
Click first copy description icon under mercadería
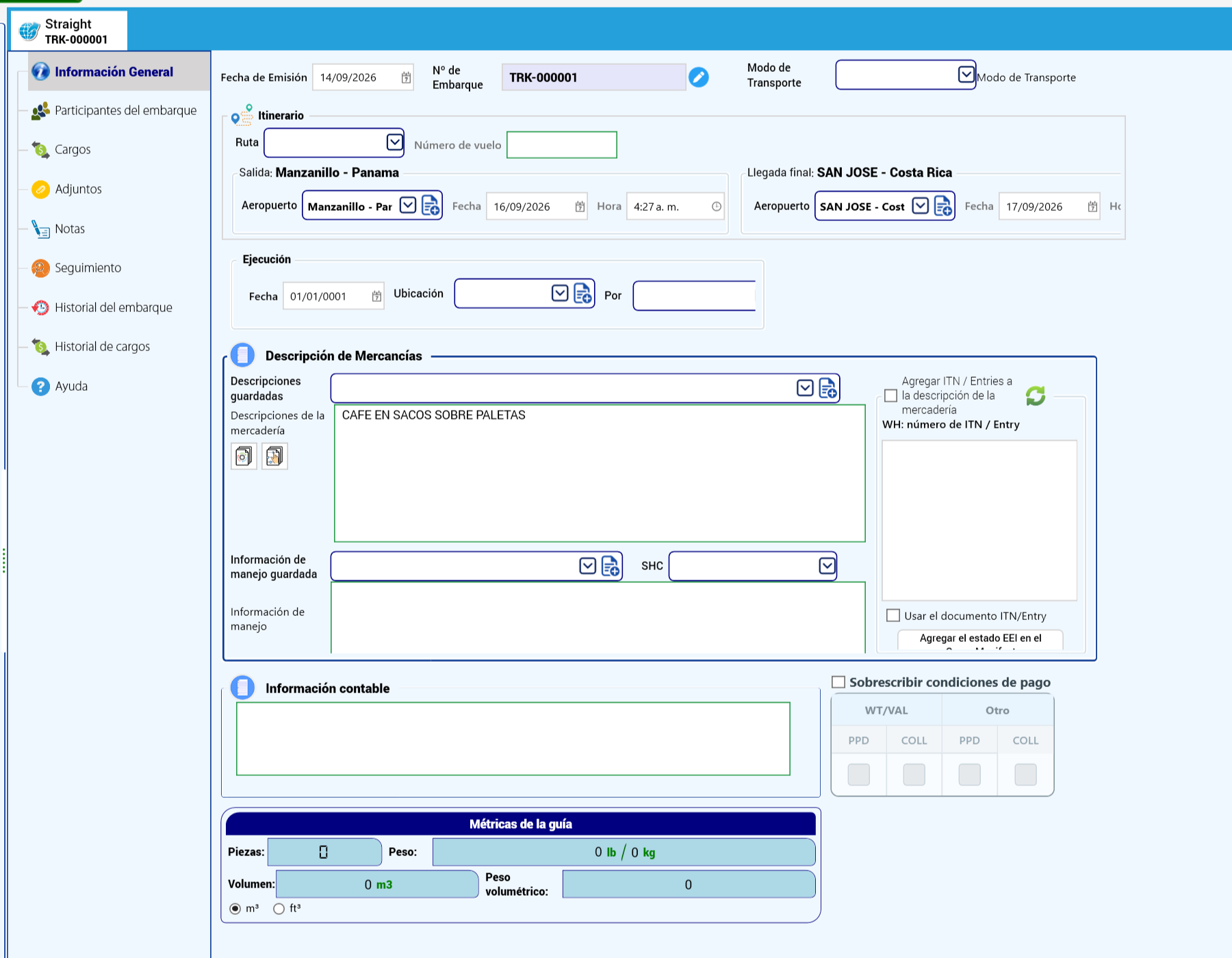[x=244, y=456]
